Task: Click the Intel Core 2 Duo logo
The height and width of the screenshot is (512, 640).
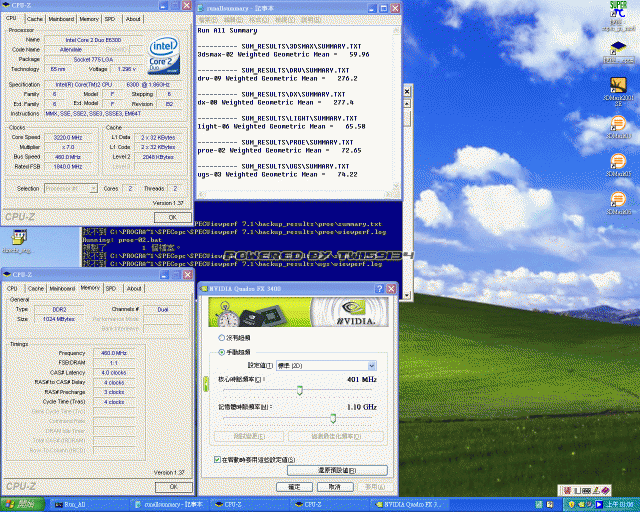Action: click(x=164, y=55)
